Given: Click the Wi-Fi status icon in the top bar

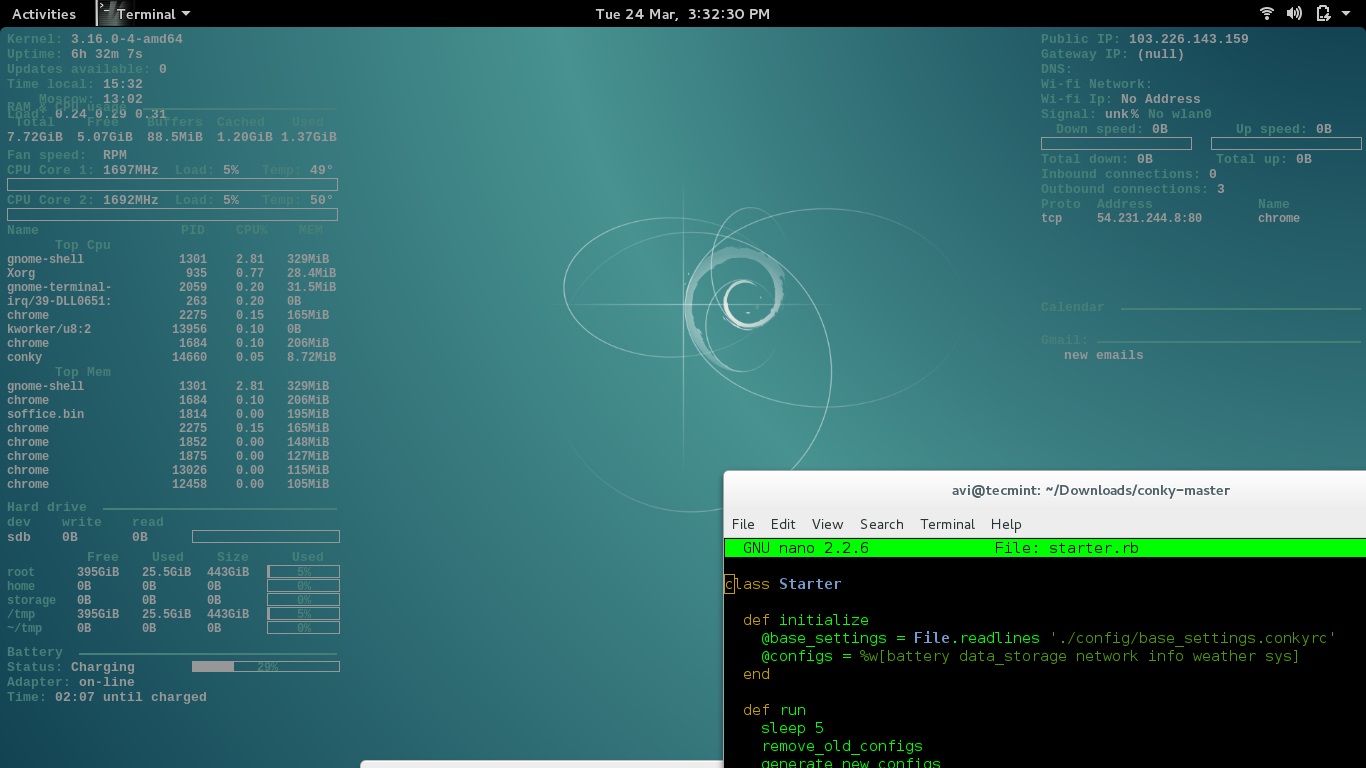Looking at the screenshot, I should [x=1266, y=13].
